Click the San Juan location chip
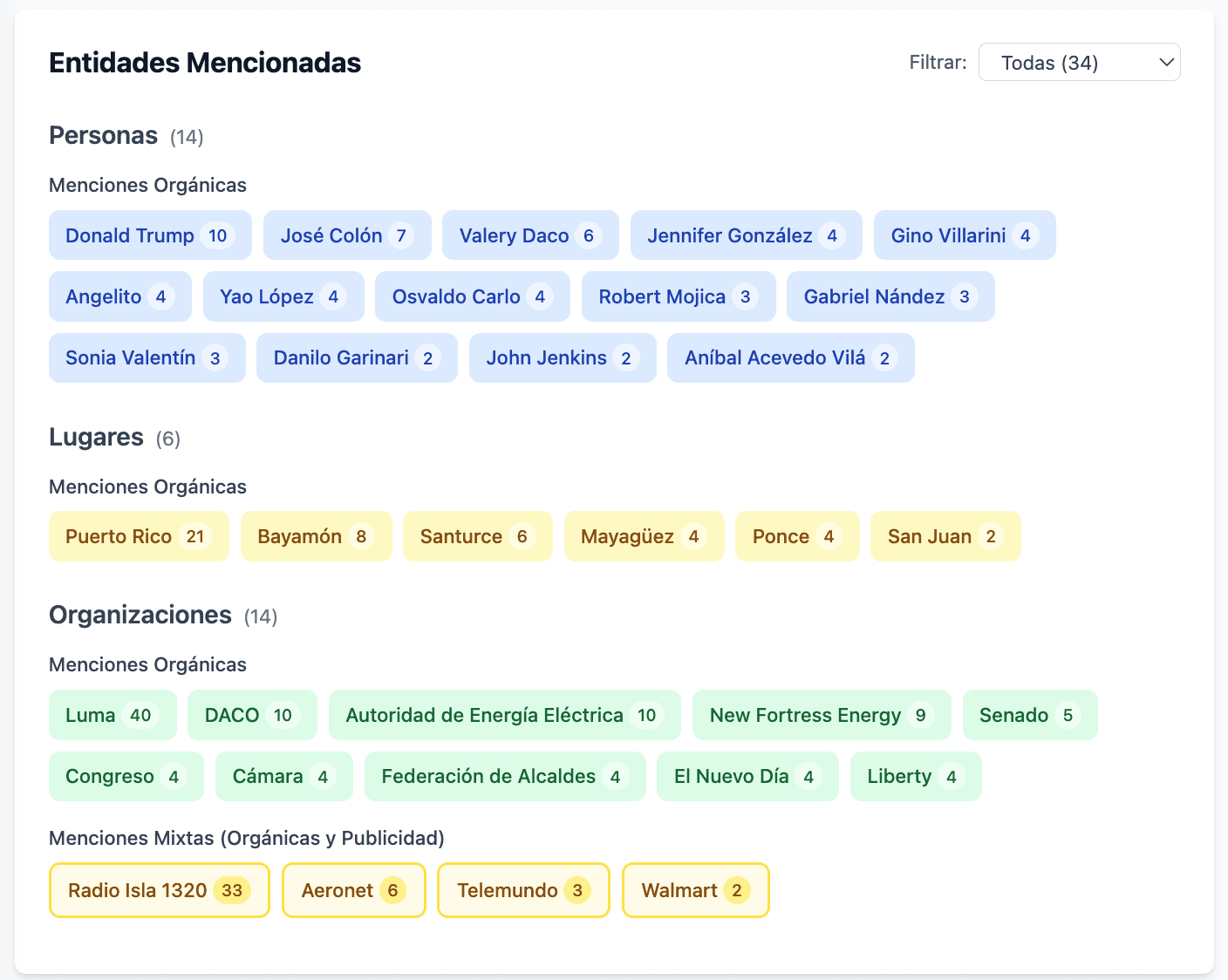Image resolution: width=1228 pixels, height=980 pixels. pyautogui.click(x=945, y=536)
